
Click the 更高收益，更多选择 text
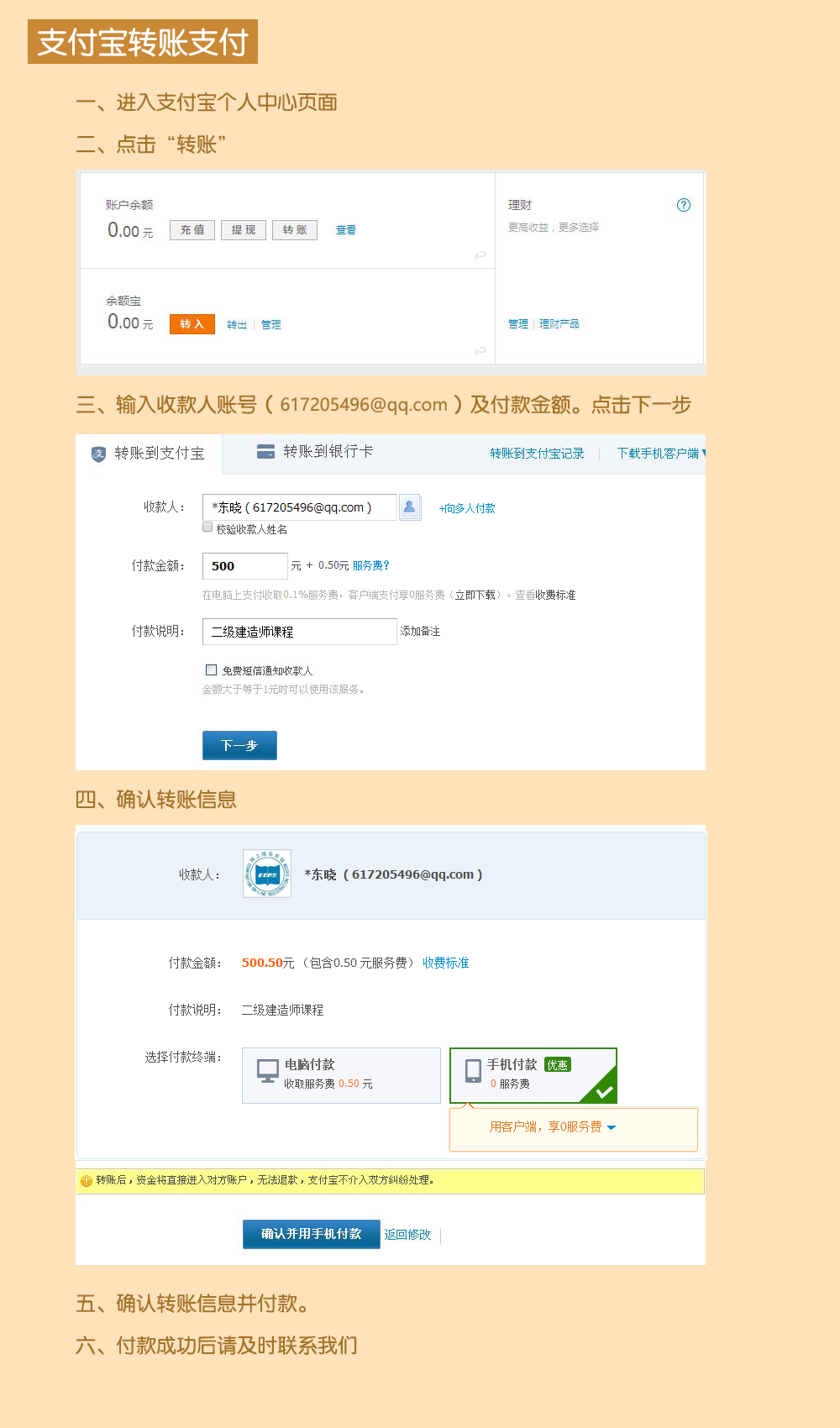click(554, 228)
